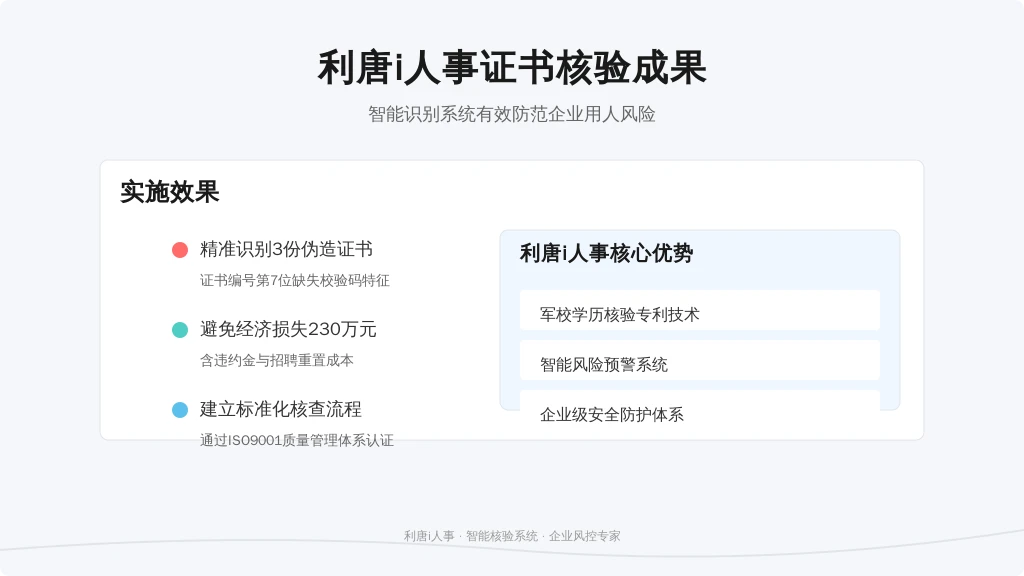Viewport: 1024px width, 576px height.
Task: Click the subtitle 智能识别系统有效防范企业用人风险
Action: (512, 114)
